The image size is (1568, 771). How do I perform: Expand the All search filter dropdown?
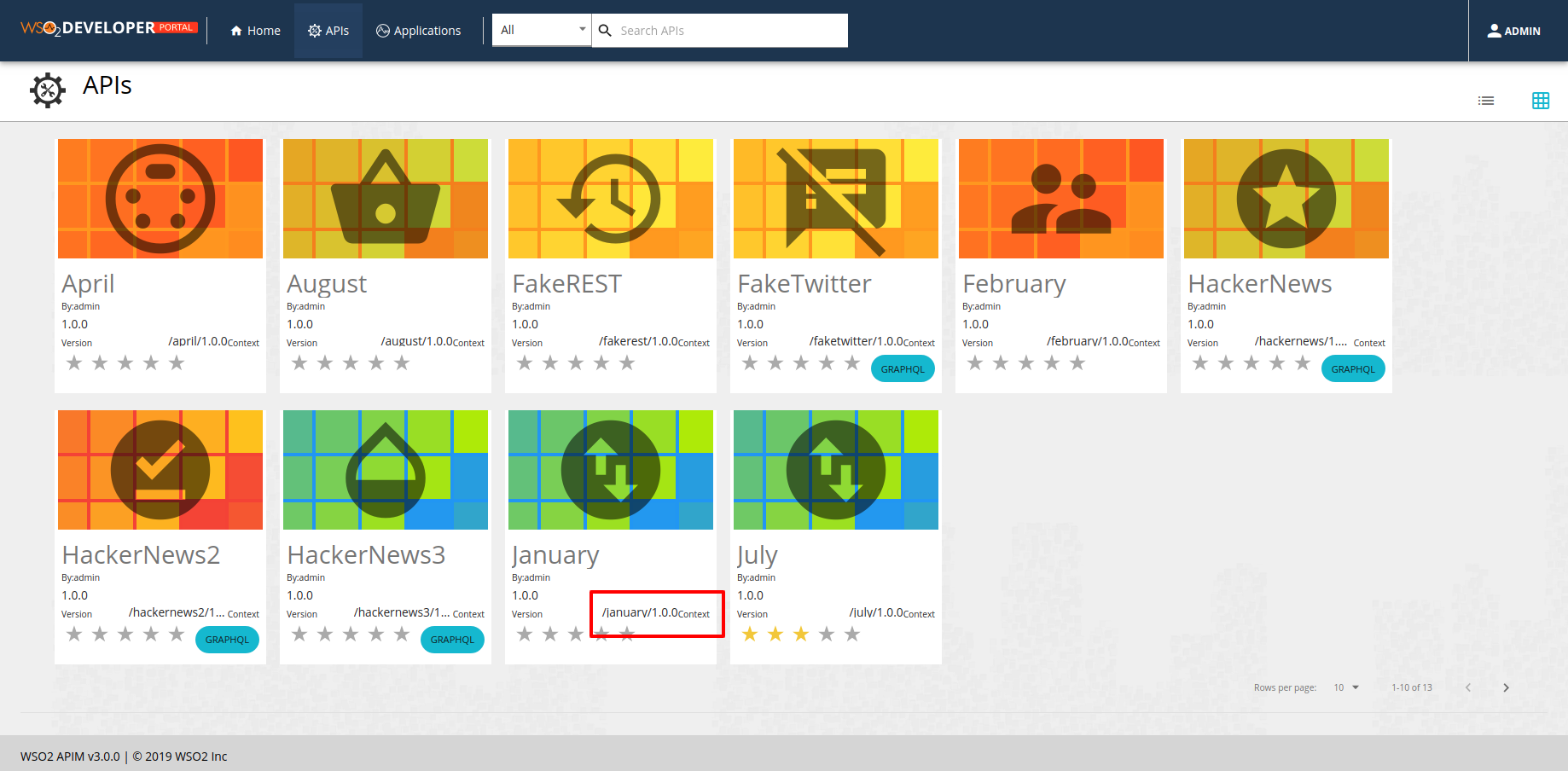(x=543, y=30)
